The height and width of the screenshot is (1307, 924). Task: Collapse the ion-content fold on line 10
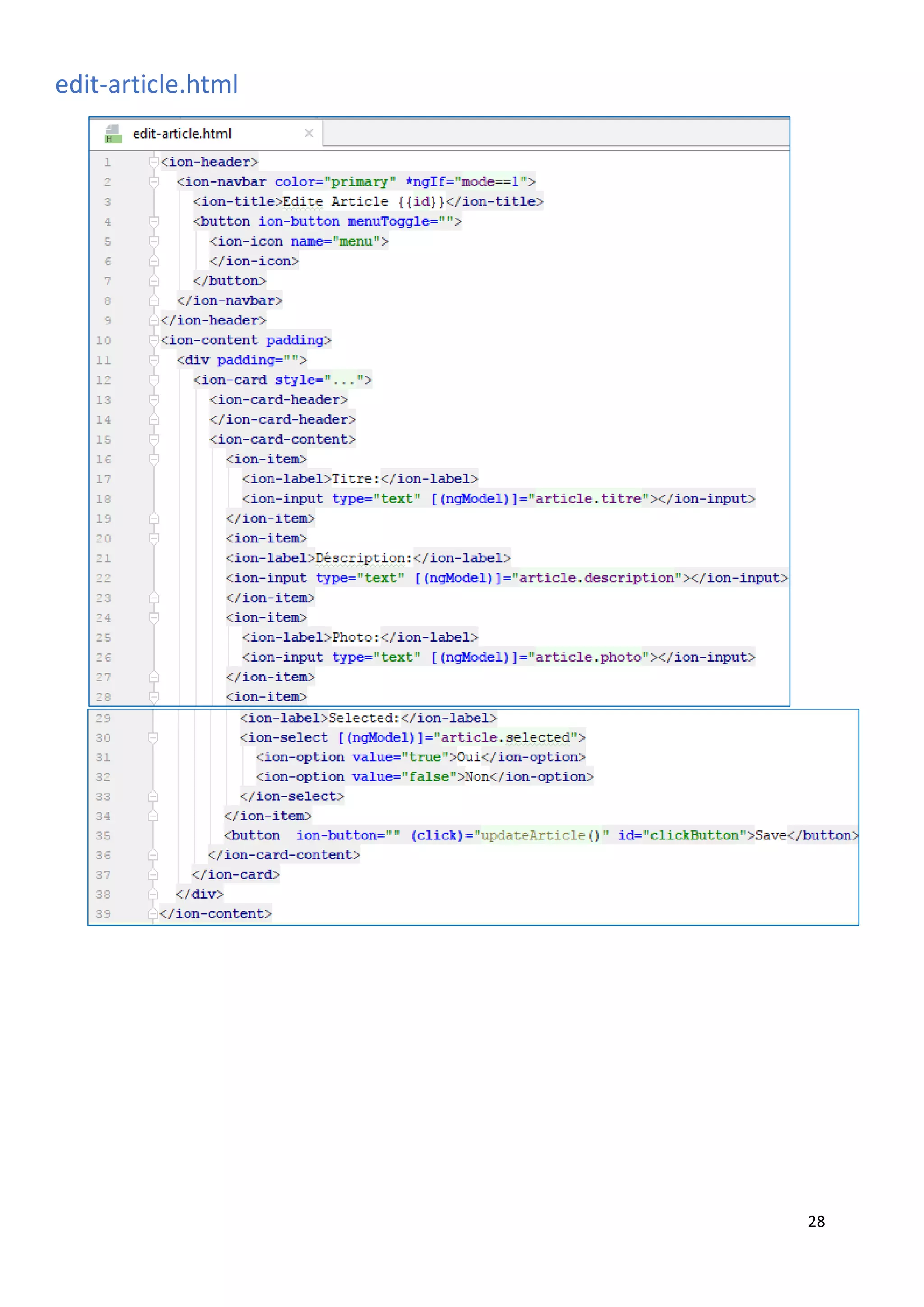pos(153,340)
